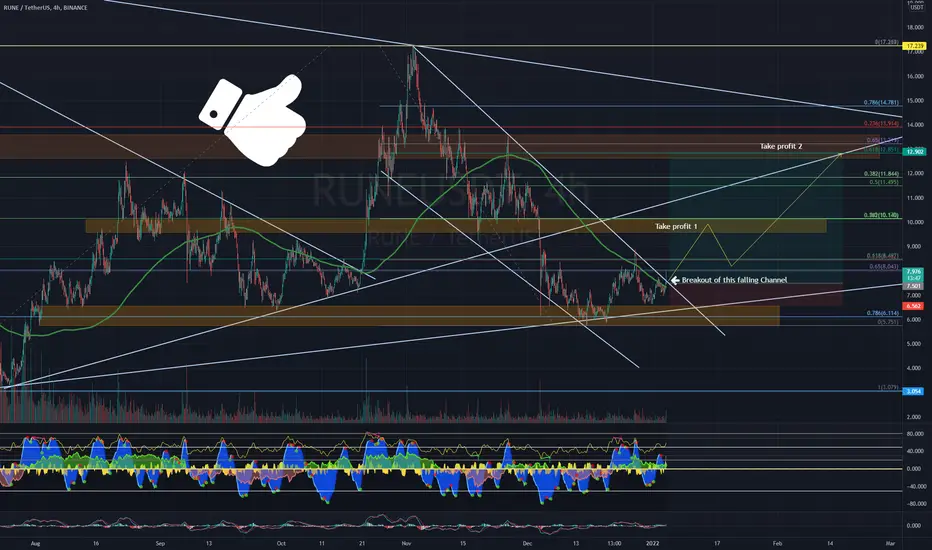Select Fibonacci level label 0(5.751)

tap(888, 322)
